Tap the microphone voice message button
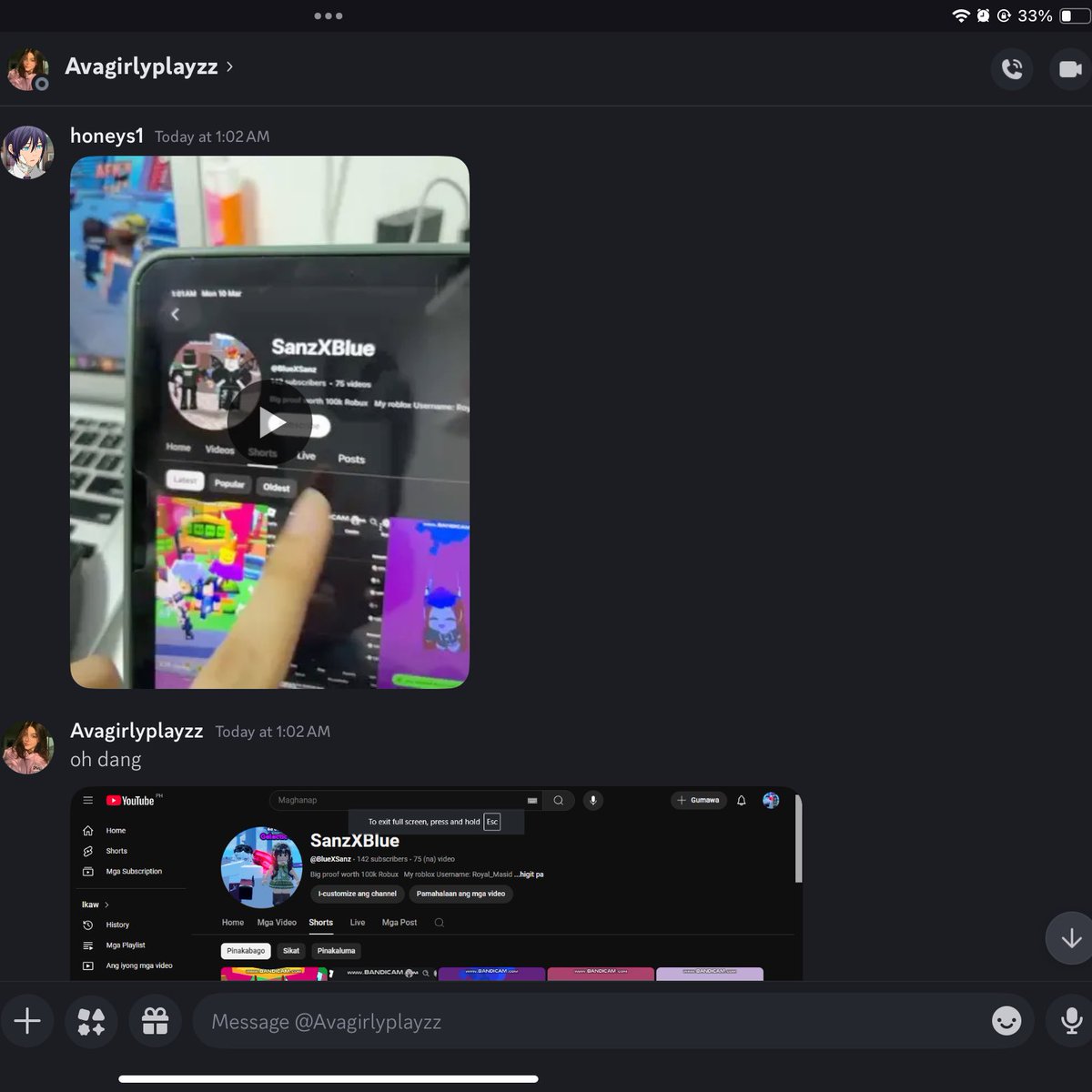This screenshot has width=1092, height=1092. [1071, 1021]
